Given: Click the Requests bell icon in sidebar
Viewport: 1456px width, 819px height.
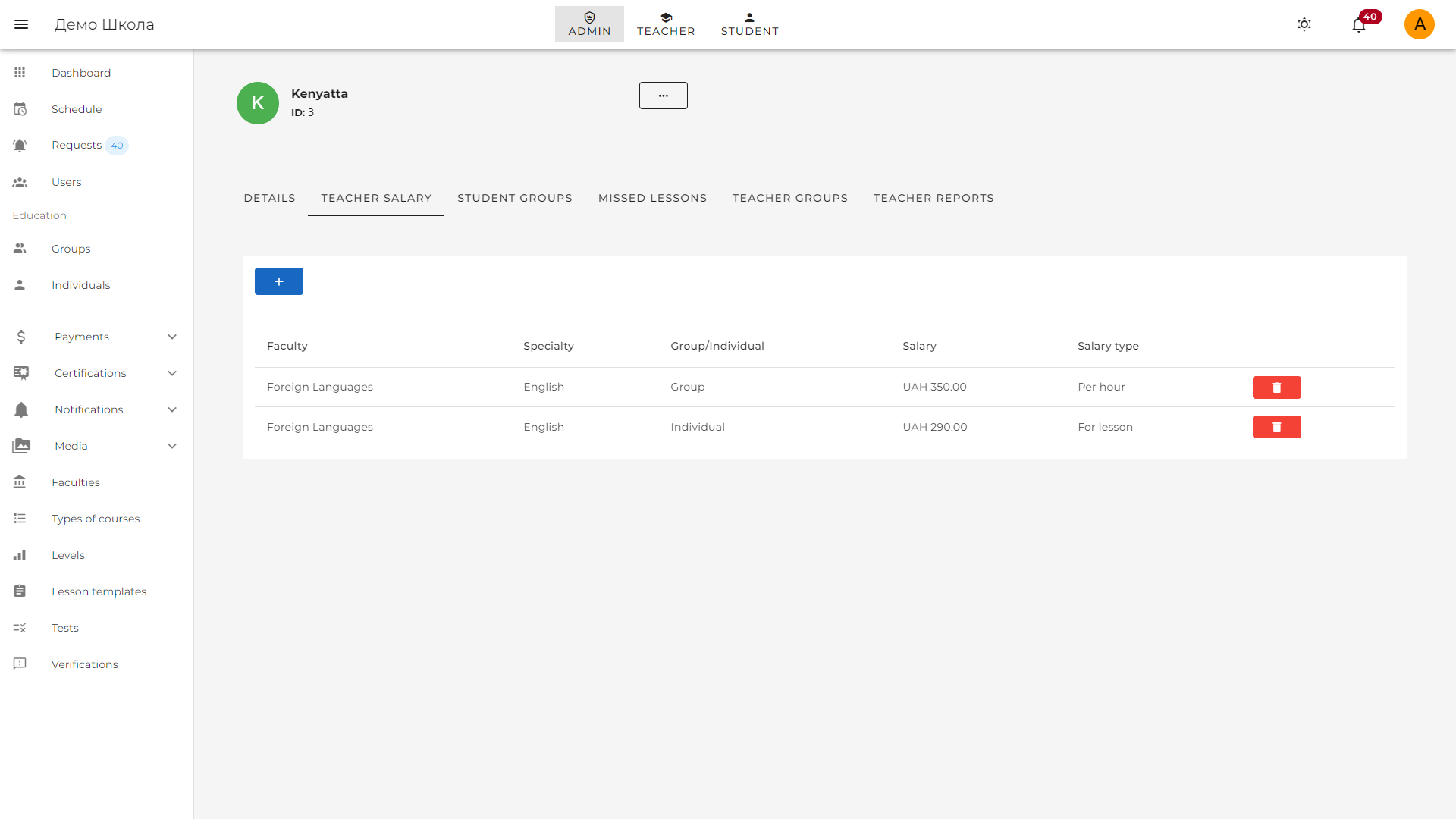Looking at the screenshot, I should pyautogui.click(x=20, y=146).
